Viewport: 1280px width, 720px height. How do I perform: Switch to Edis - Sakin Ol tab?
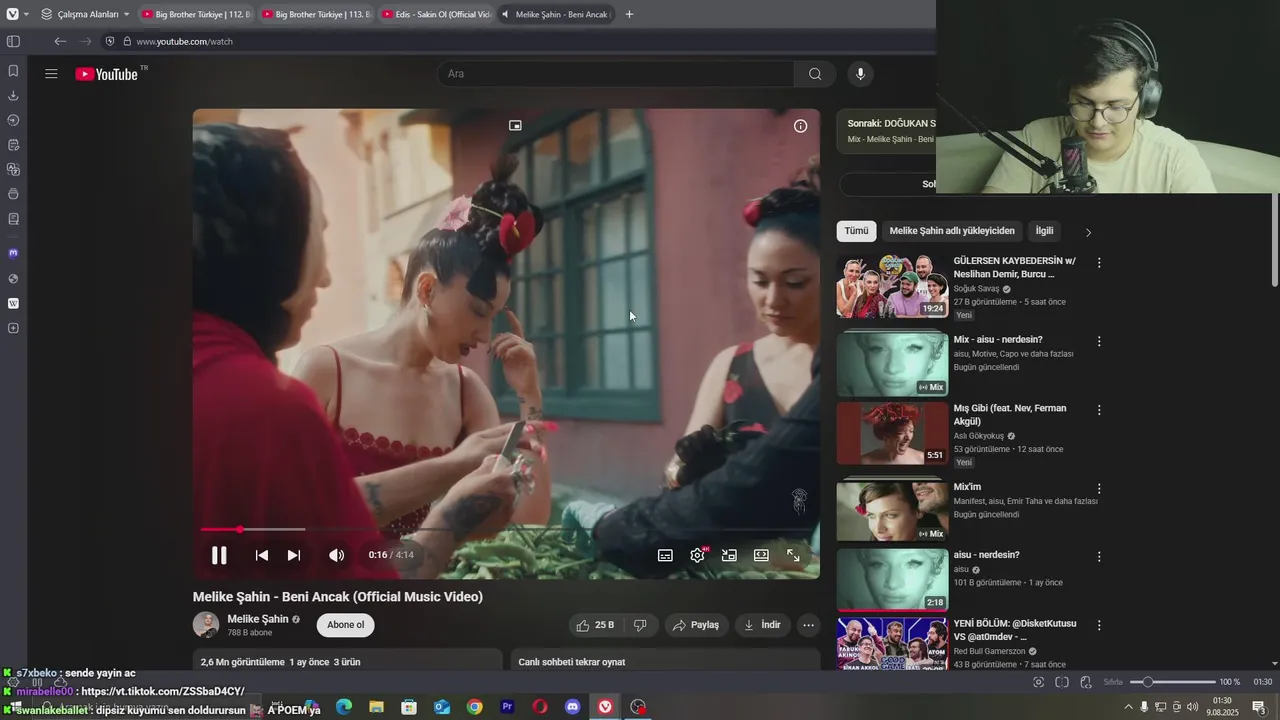click(435, 14)
